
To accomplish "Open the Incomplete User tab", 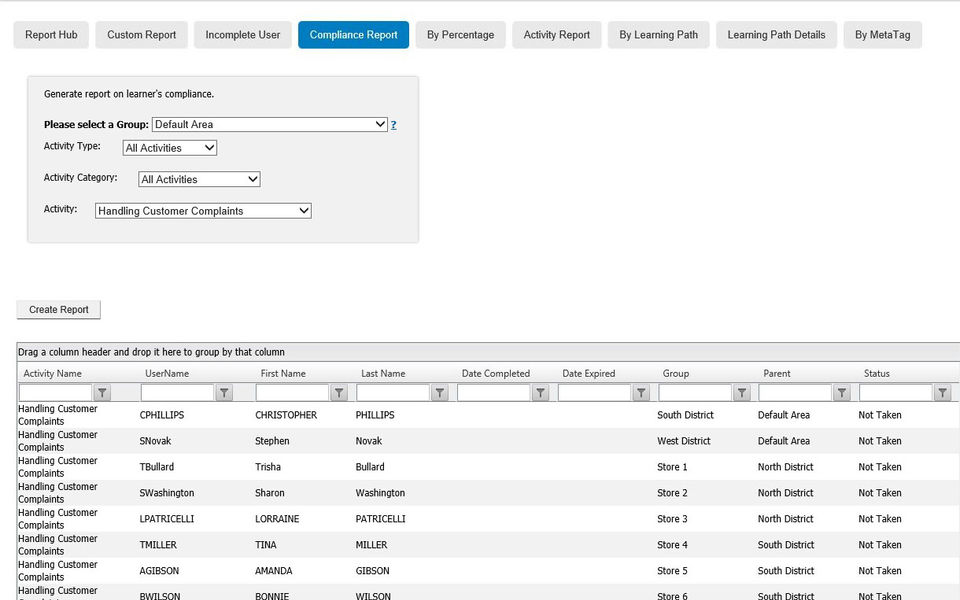I will click(x=243, y=35).
